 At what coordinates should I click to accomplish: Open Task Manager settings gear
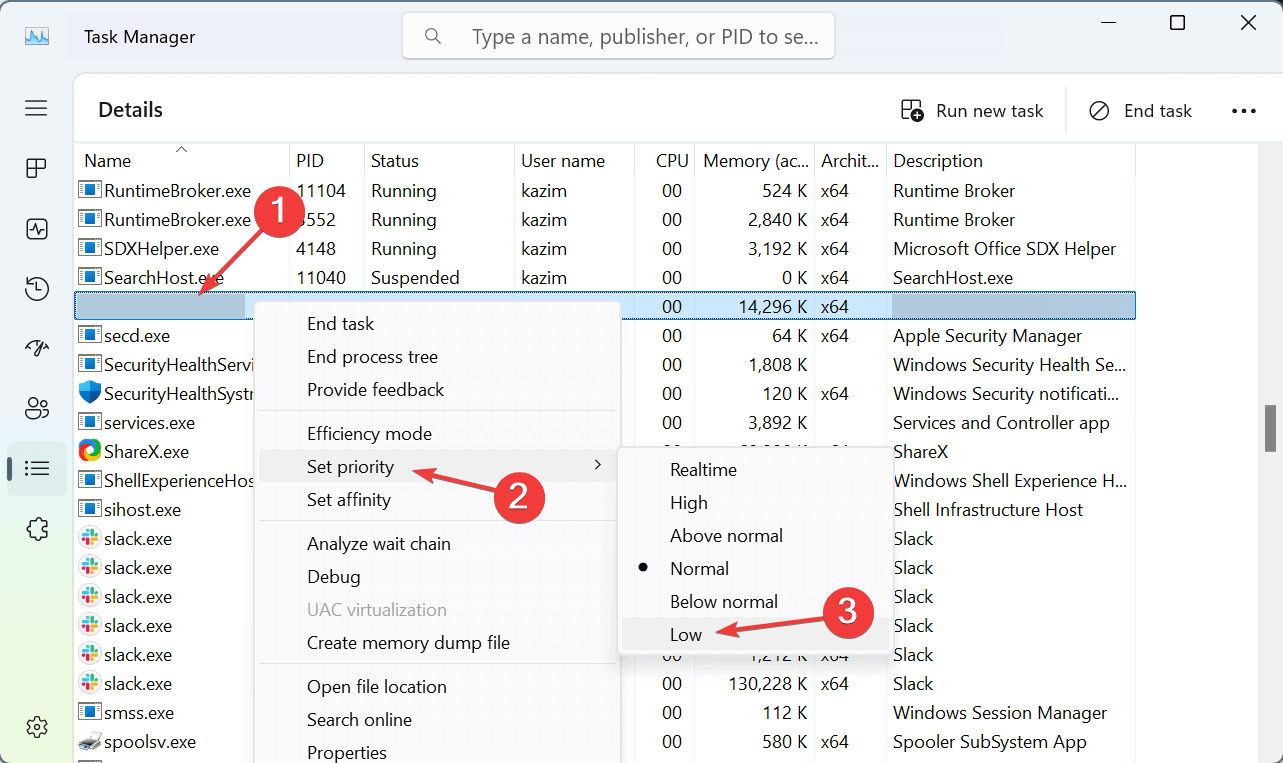(x=37, y=726)
